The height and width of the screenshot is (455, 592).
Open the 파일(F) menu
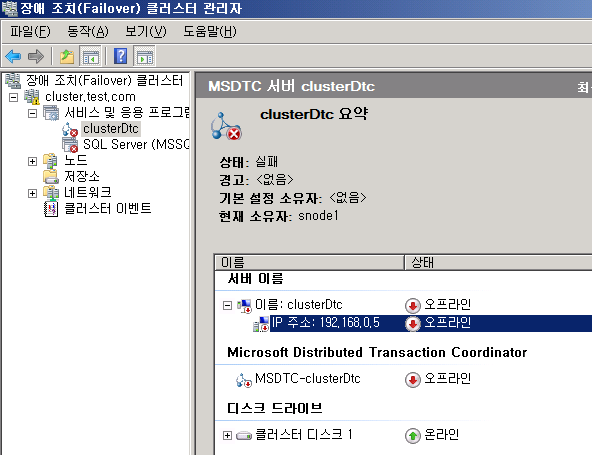[30, 31]
